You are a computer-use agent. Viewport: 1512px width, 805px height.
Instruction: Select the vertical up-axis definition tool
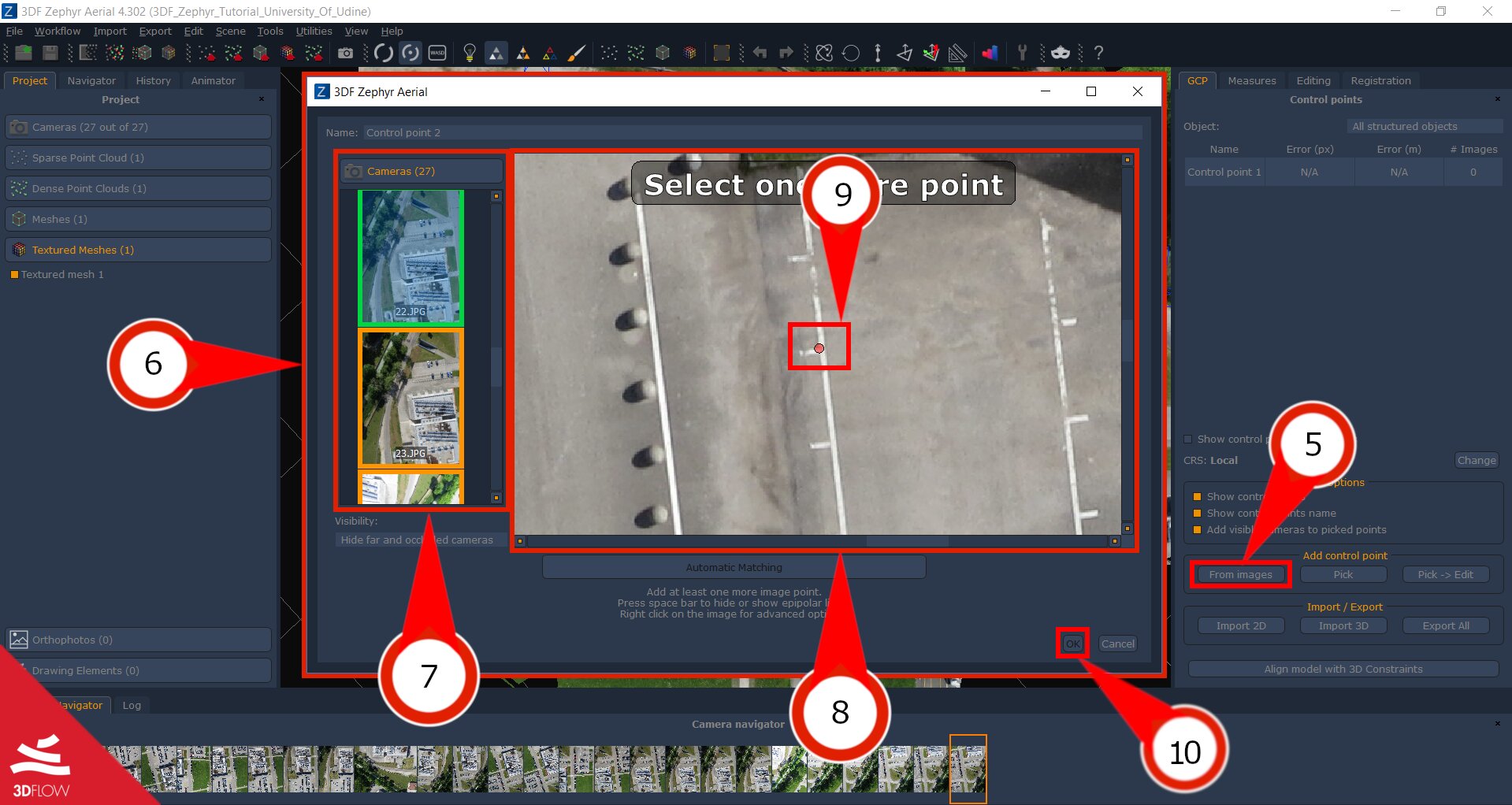(878, 53)
